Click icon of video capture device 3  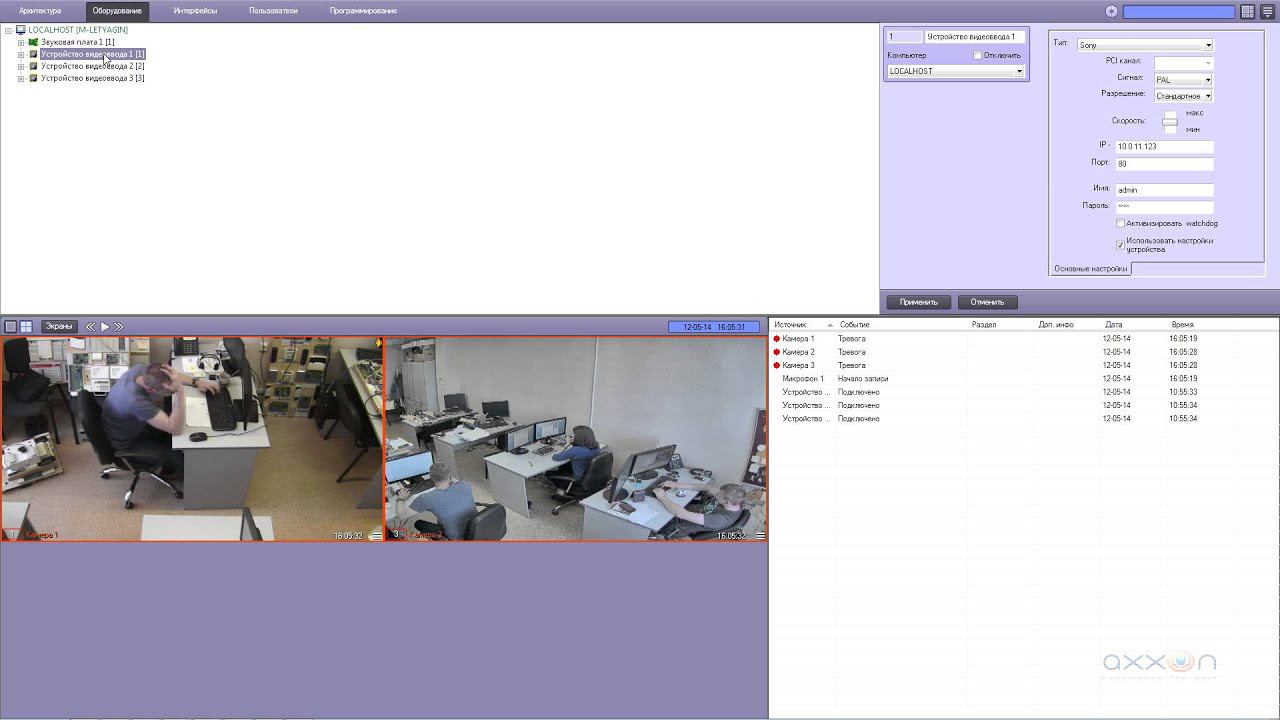click(33, 78)
